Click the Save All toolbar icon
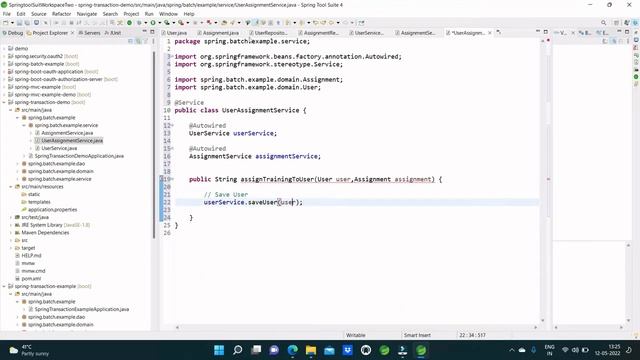Screen dimensions: 640x360 tap(27, 23)
